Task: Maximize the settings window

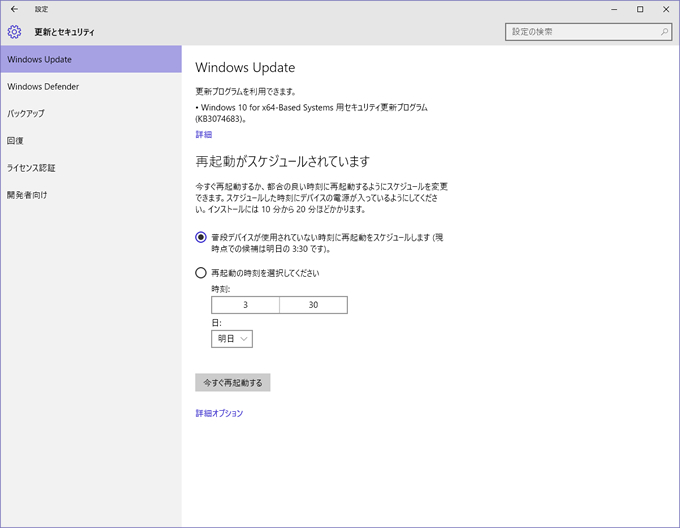Action: point(640,9)
